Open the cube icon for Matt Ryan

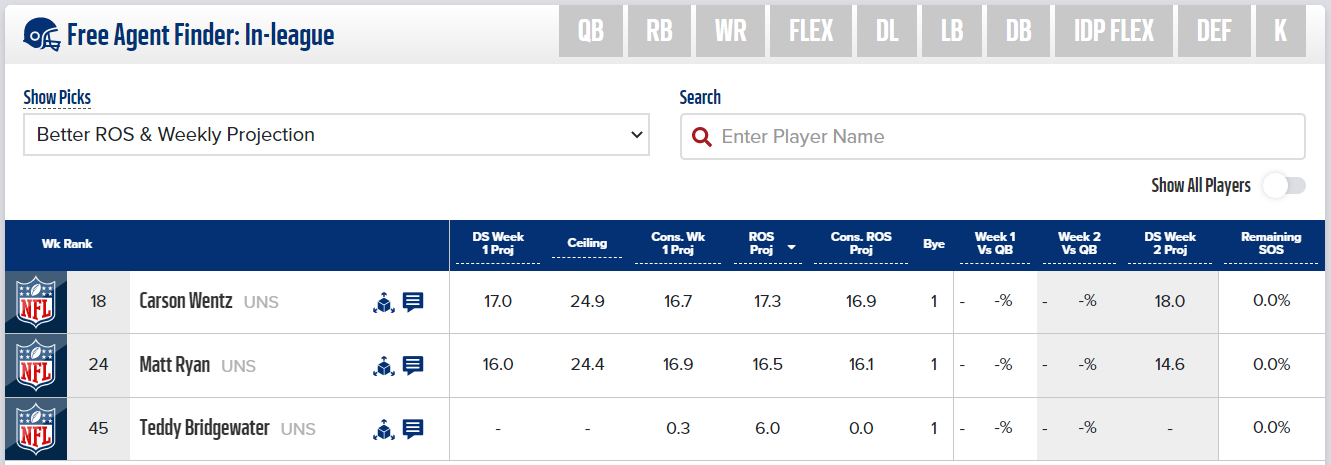coord(383,365)
